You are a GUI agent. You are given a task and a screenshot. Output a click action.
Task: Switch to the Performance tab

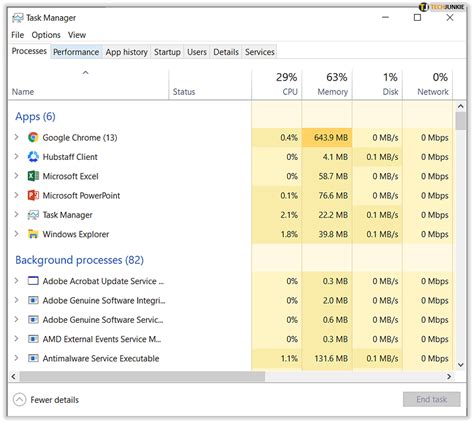point(76,52)
